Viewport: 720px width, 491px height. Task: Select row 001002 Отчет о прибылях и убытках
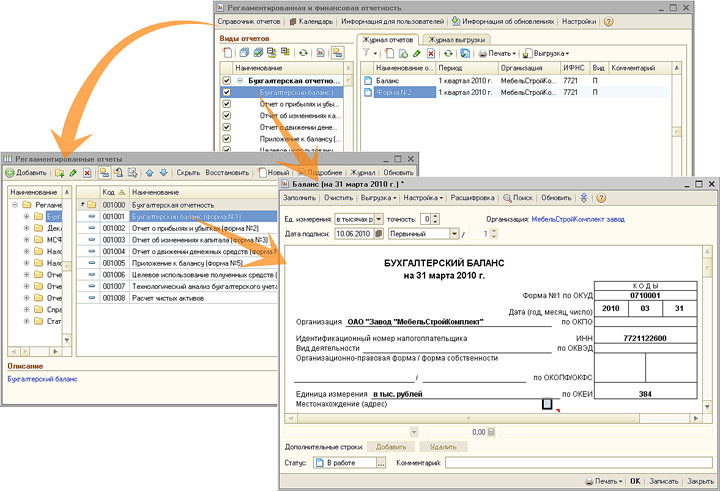coord(177,228)
